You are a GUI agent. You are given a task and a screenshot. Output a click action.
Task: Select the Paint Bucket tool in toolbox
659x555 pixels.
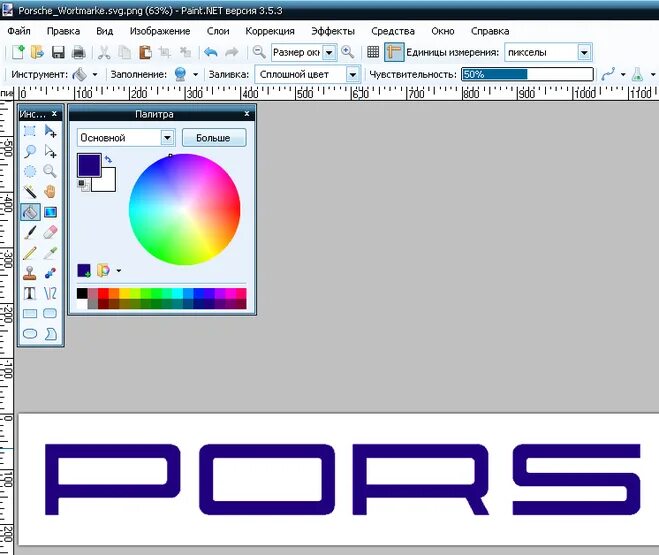pyautogui.click(x=30, y=212)
